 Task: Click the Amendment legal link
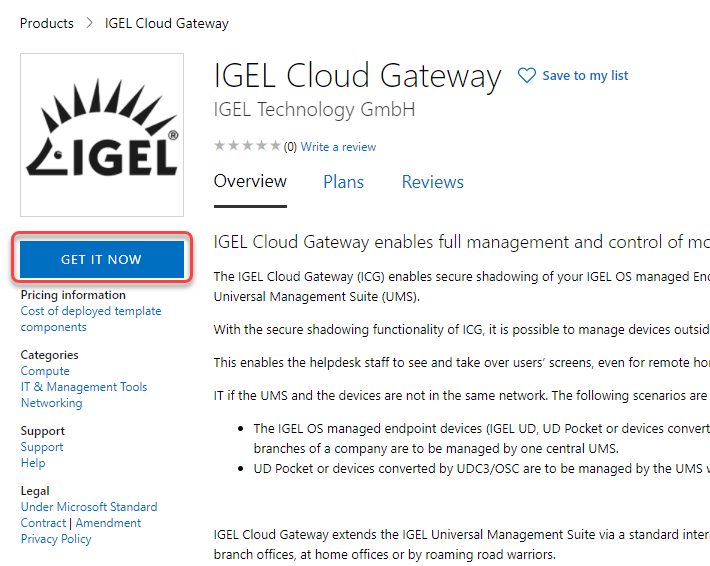(x=109, y=523)
